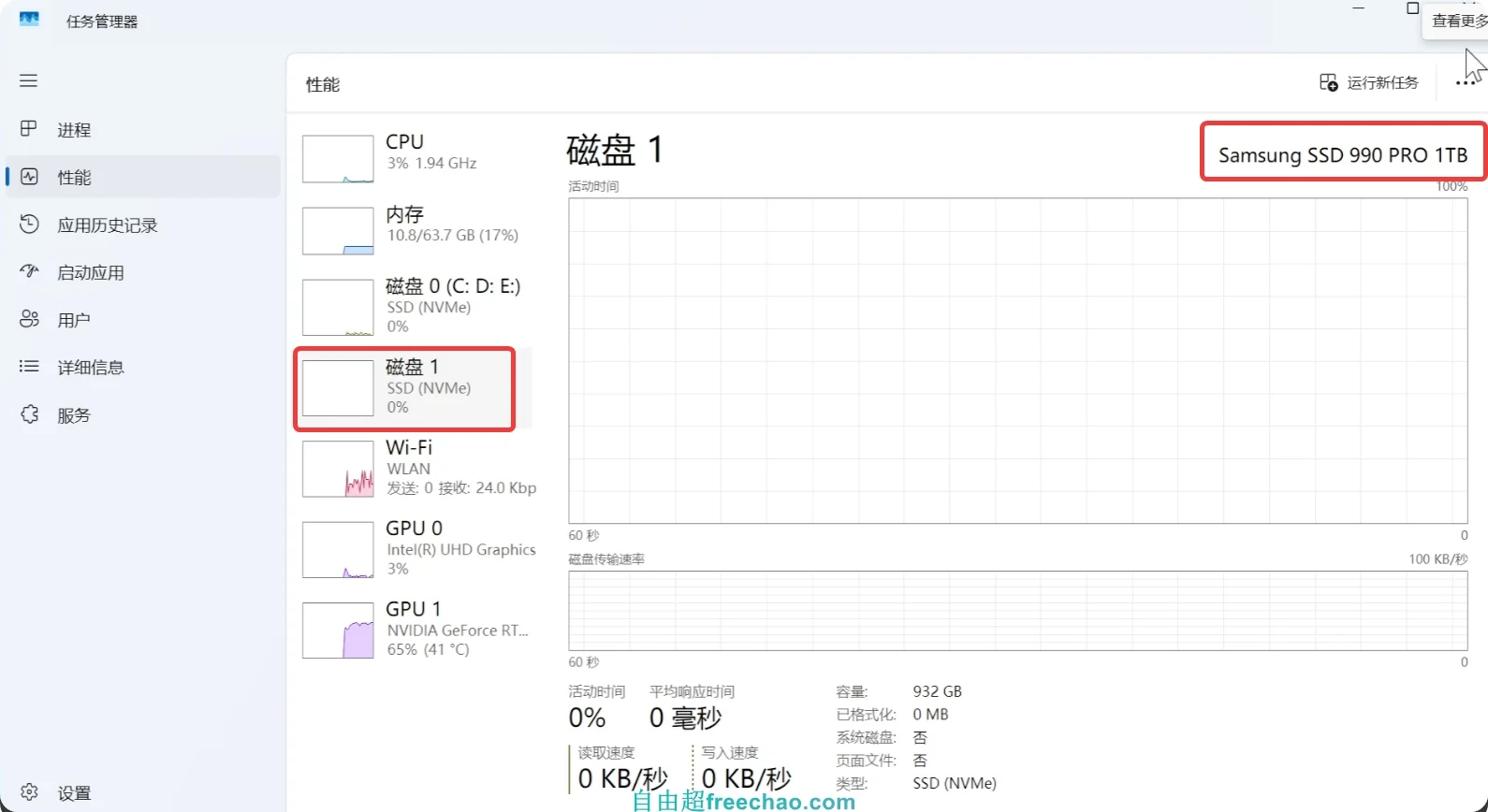Click the Run new task icon
Viewport: 1488px width, 812px height.
coord(1328,82)
